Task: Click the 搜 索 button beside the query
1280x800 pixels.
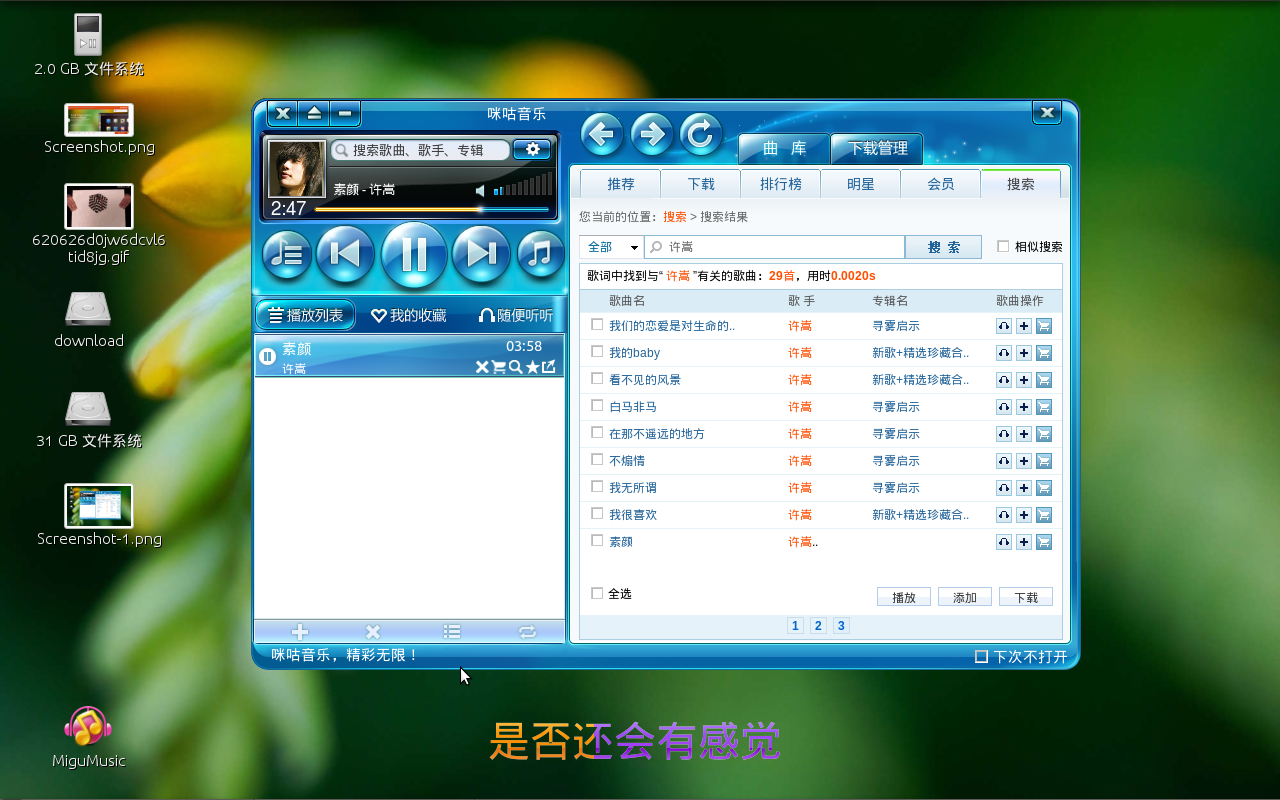Action: tap(943, 247)
